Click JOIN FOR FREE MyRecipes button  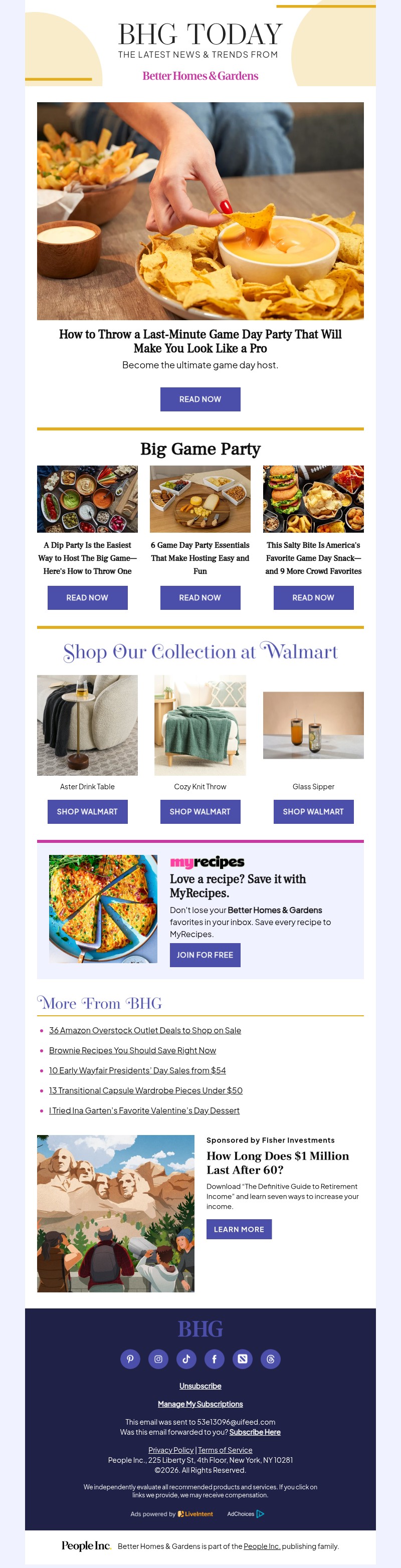pyautogui.click(x=205, y=955)
